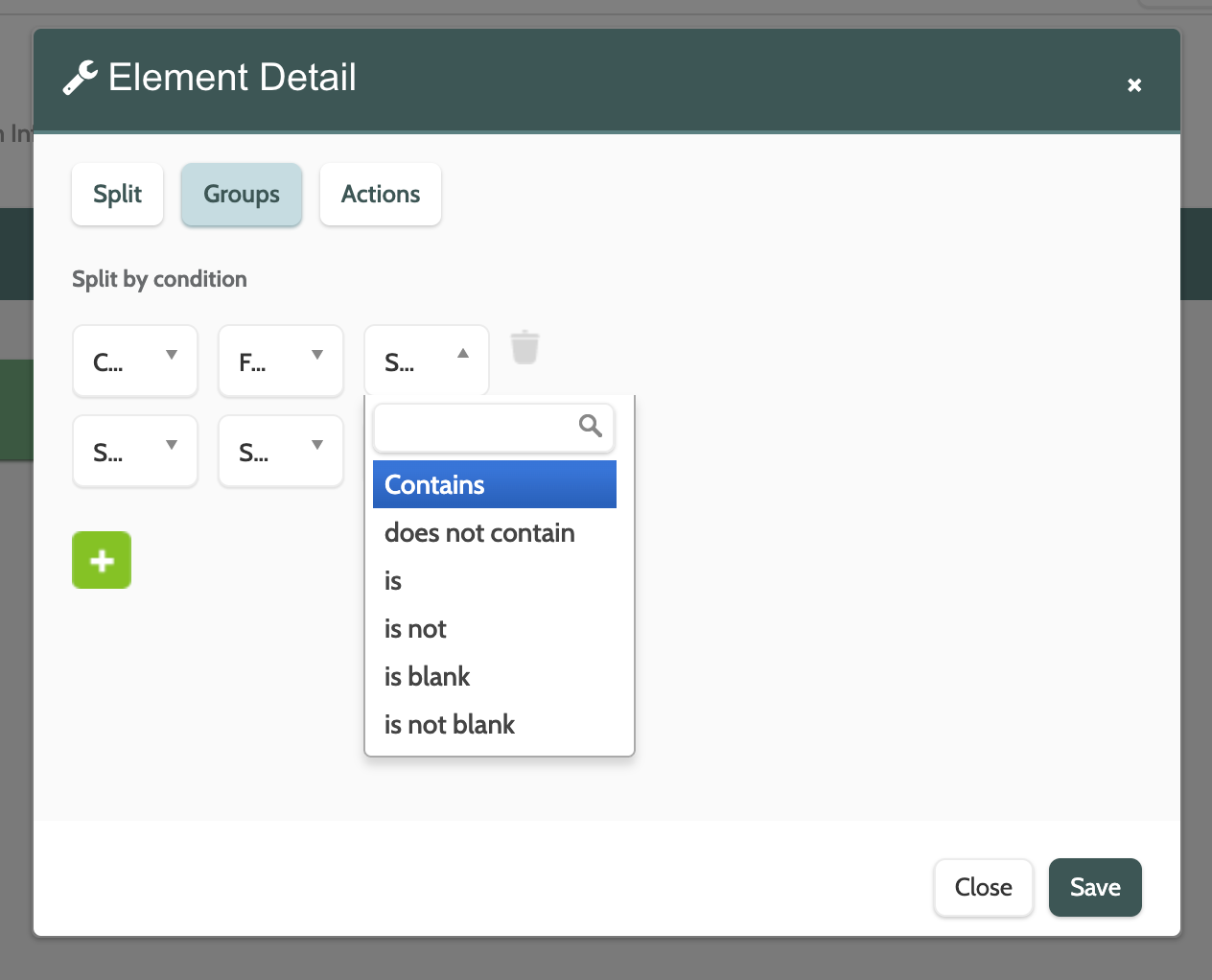Screen dimensions: 1212x980
Task: Close the Element Detail dialog with X
Action: 1134,85
